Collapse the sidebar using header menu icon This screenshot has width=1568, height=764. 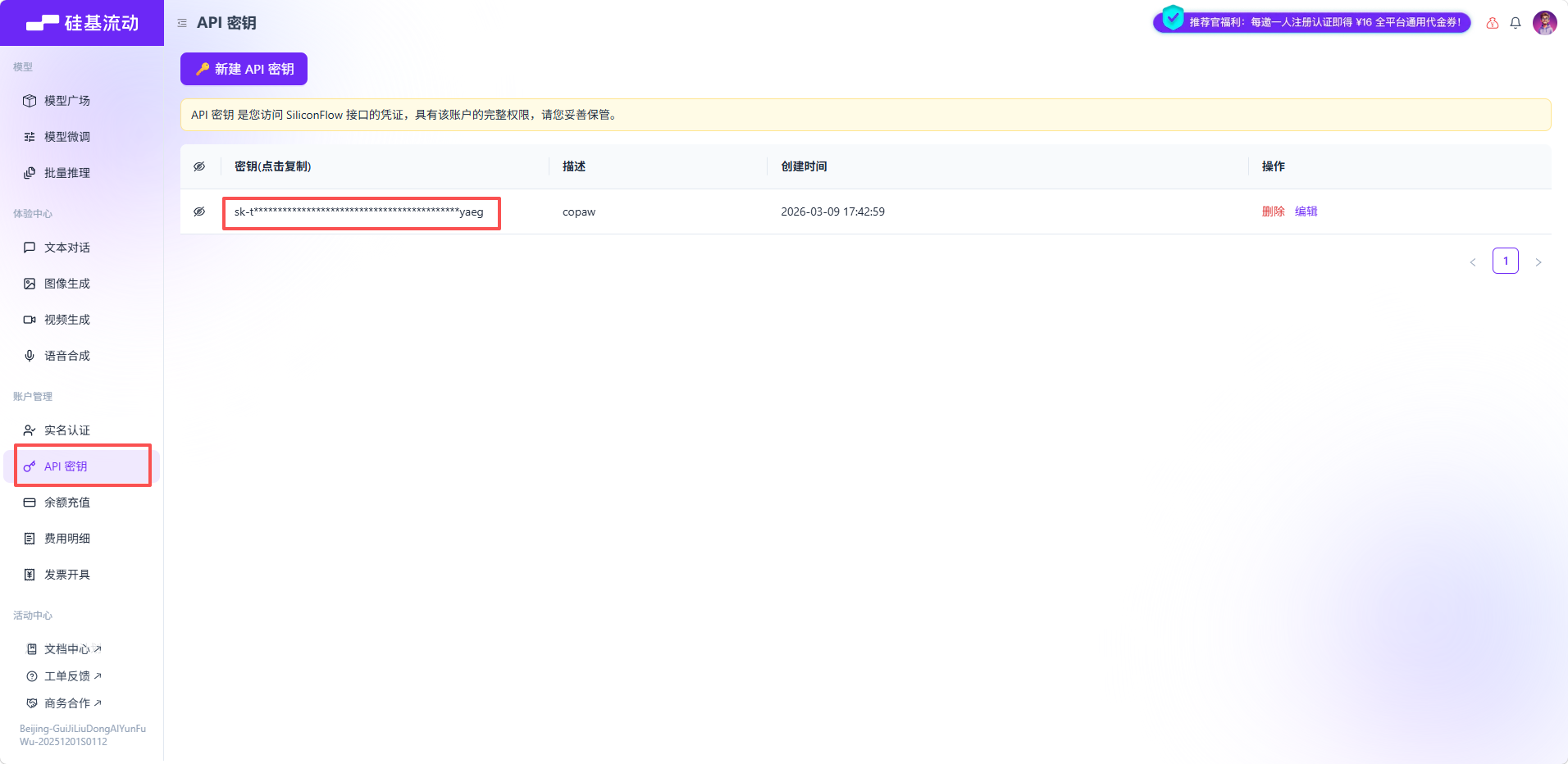click(182, 23)
